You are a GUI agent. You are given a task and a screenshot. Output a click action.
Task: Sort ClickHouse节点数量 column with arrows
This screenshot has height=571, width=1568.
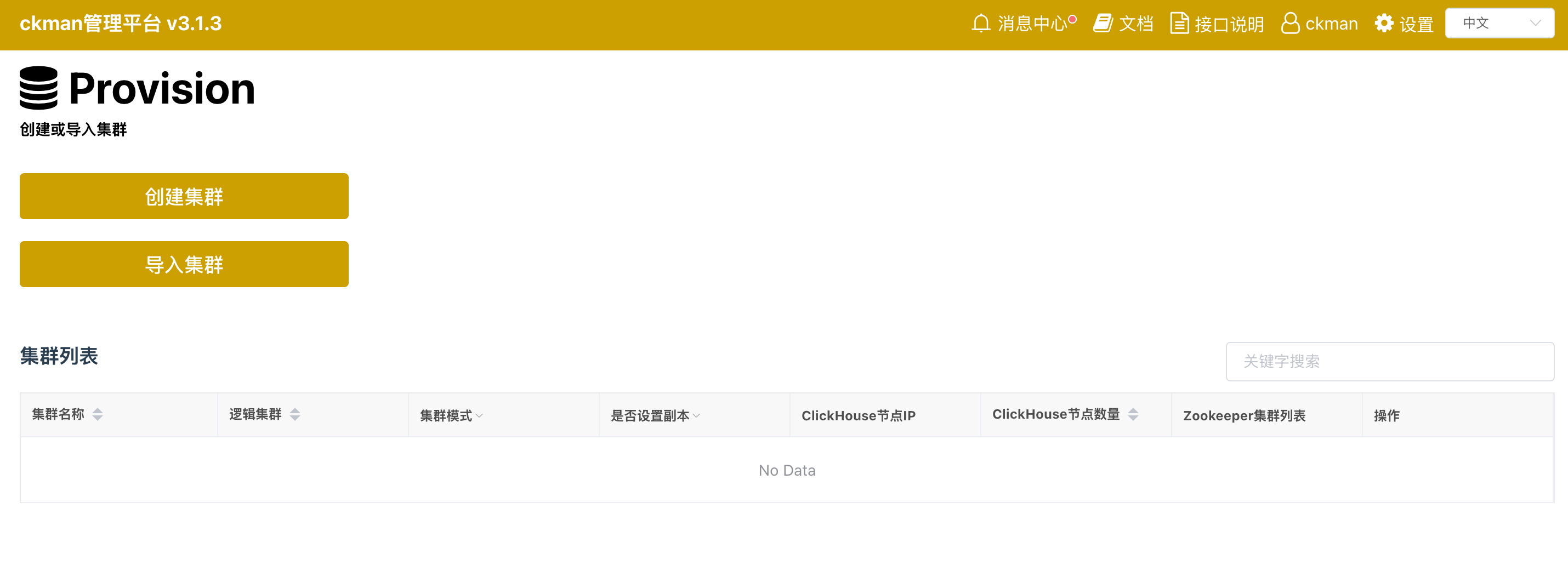click(1133, 415)
